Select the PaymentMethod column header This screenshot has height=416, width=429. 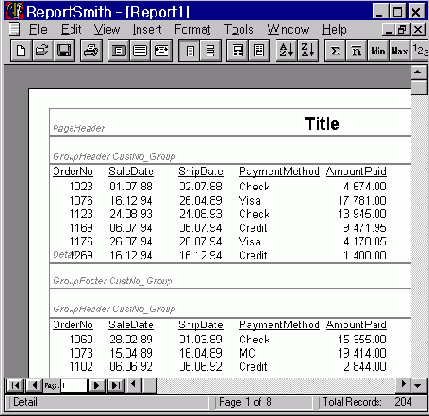[x=279, y=171]
